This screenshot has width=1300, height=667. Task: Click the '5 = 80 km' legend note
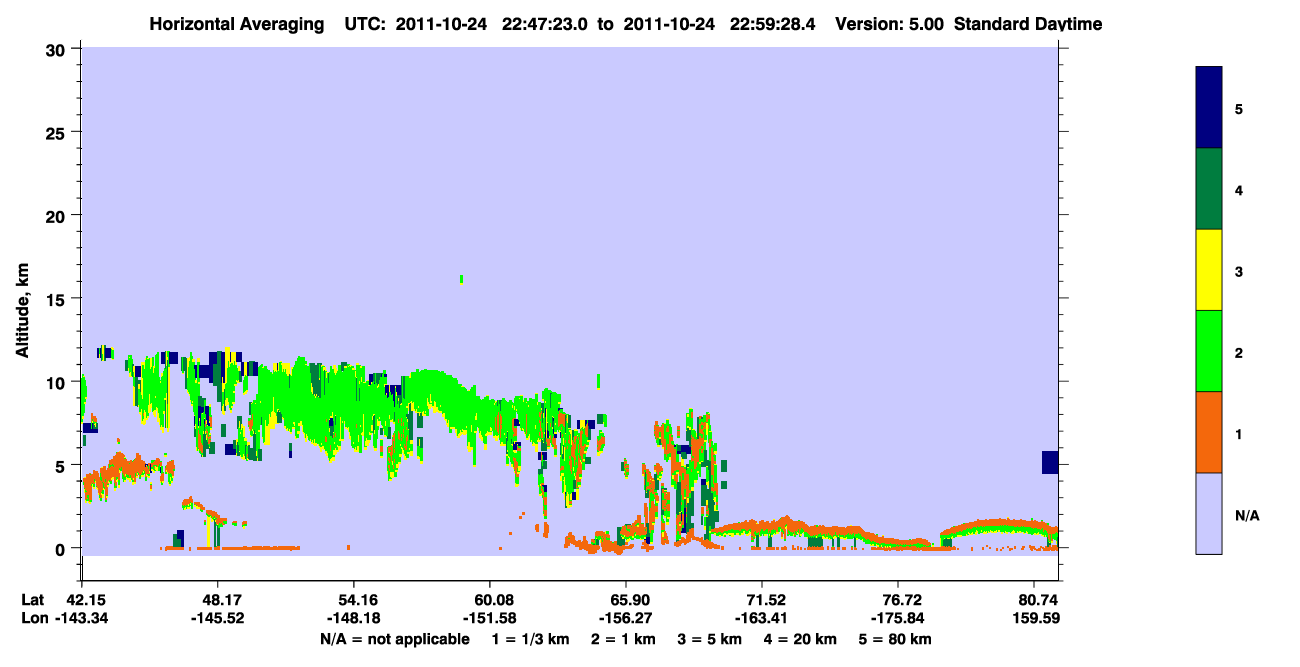[x=896, y=639]
